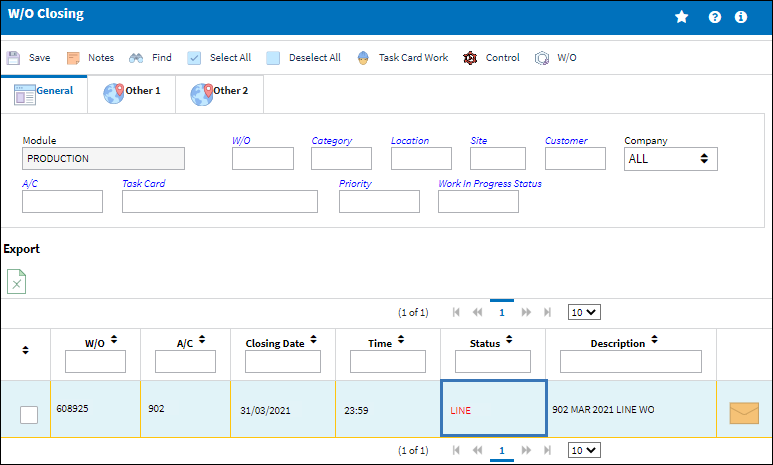Click sort arrows in checkbox column header

click(25, 350)
